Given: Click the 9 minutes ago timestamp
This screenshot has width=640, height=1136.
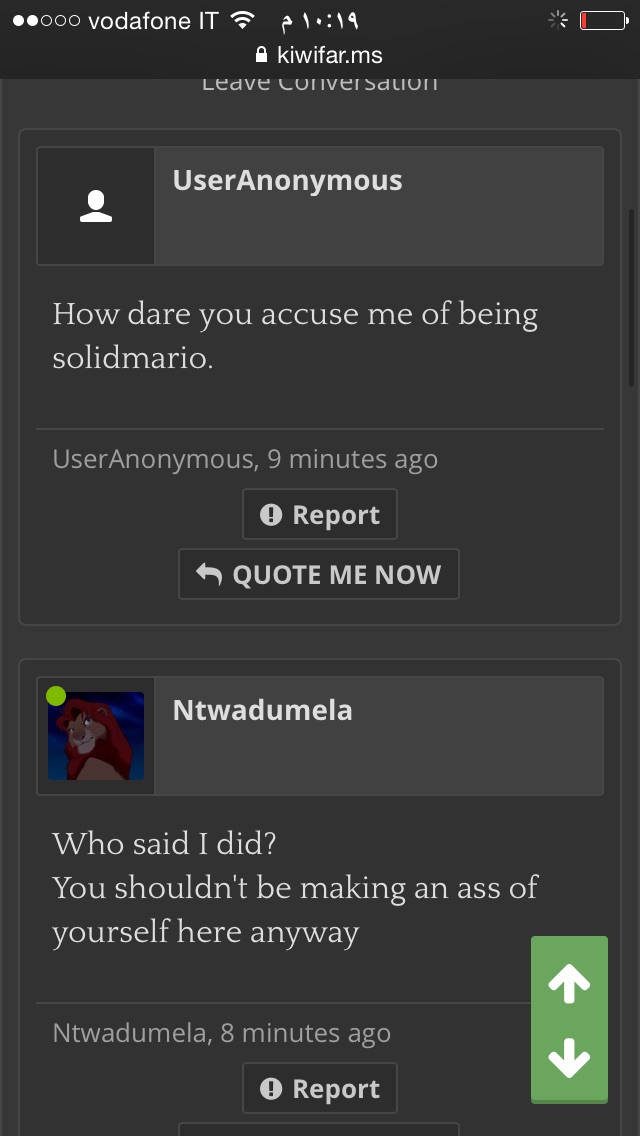Looking at the screenshot, I should point(352,459).
